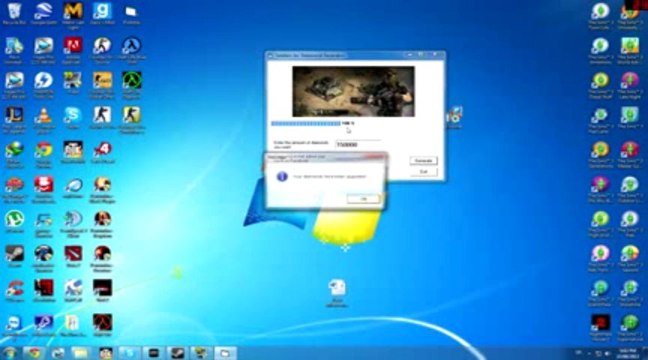
Task: Open the blue Half-Life lambda desktop icon
Action: (x=131, y=46)
